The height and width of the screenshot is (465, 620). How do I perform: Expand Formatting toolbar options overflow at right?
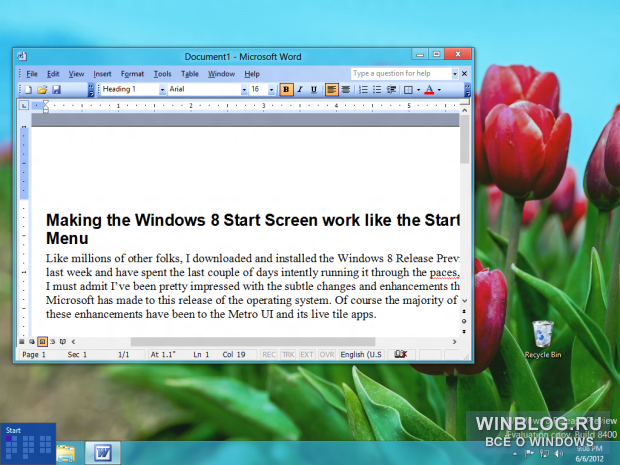click(467, 90)
